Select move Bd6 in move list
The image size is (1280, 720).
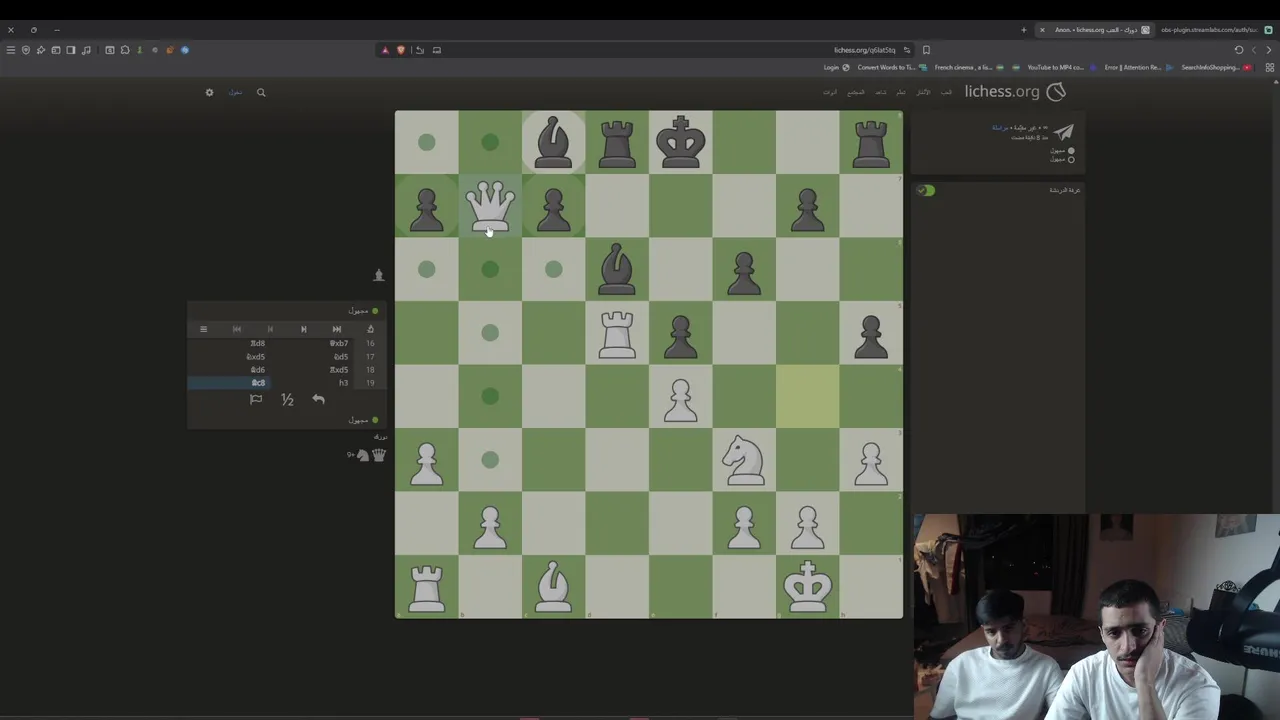coord(258,370)
